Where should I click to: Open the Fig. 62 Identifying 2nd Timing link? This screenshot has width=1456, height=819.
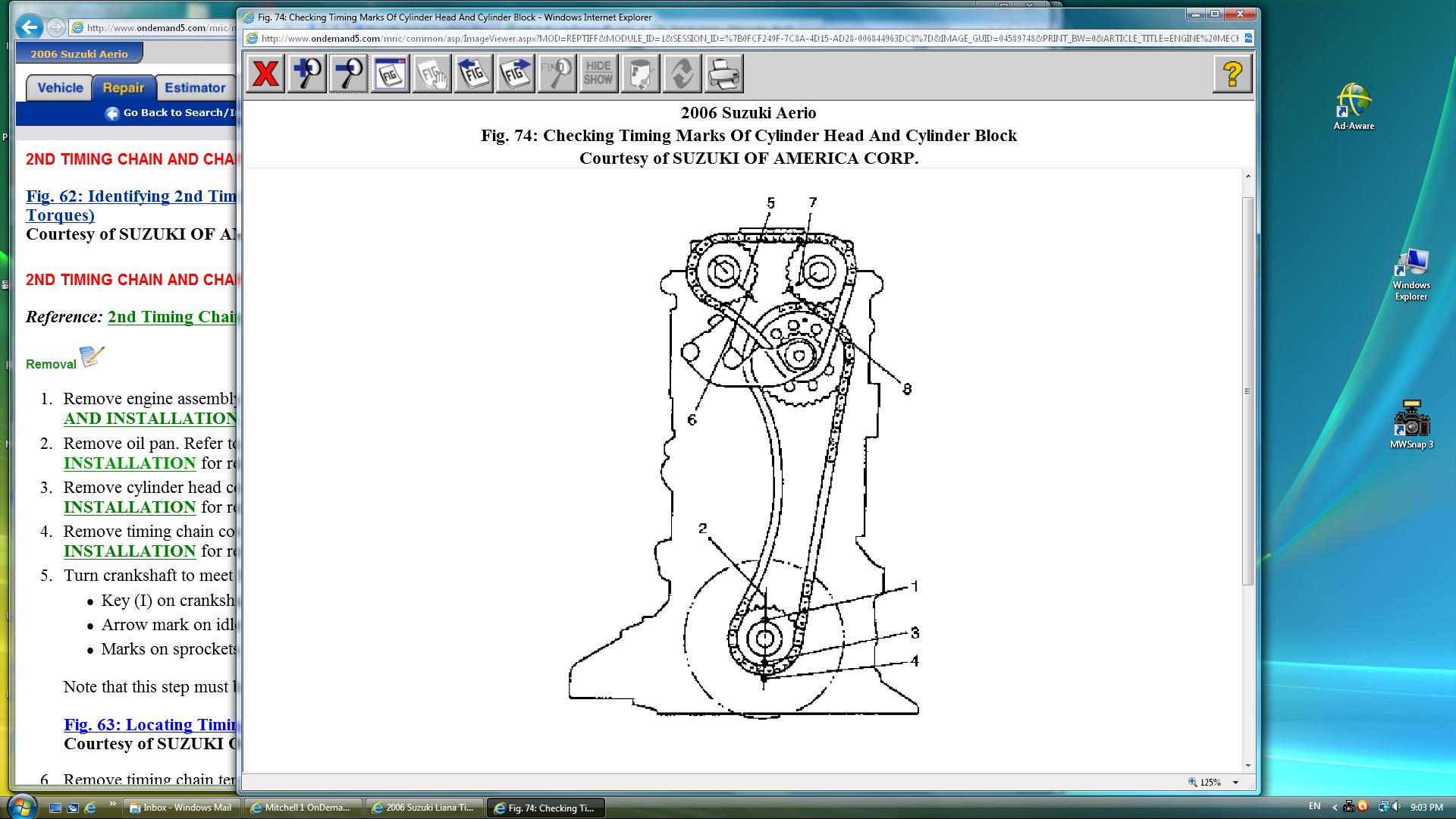tap(130, 196)
